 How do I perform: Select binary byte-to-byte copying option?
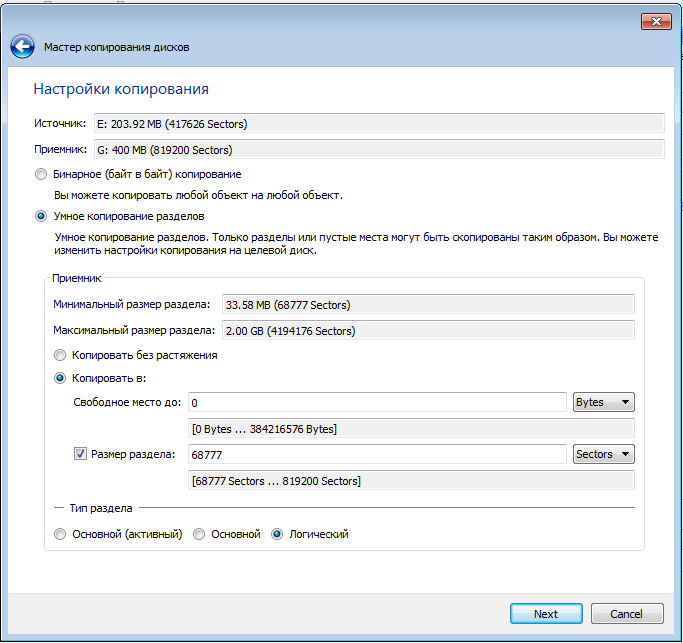pos(41,174)
